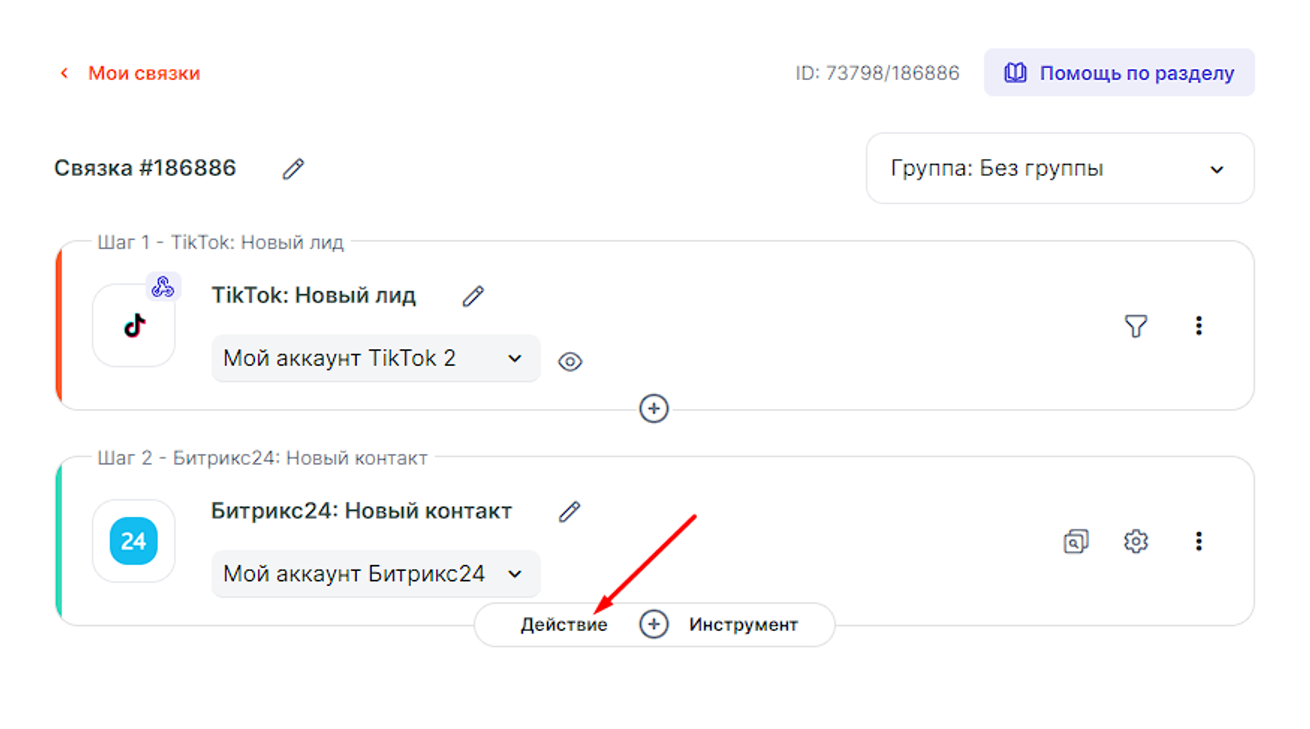This screenshot has height=729, width=1310.
Task: Show TikTok account details with eye icon
Action: click(x=570, y=362)
